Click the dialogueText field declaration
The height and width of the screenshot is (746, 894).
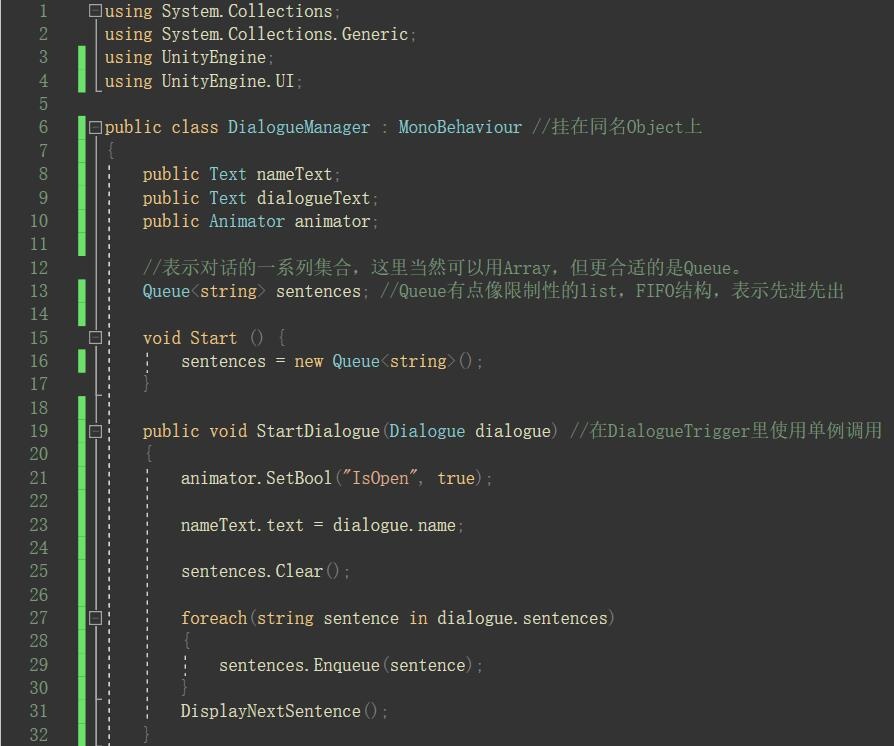(313, 198)
